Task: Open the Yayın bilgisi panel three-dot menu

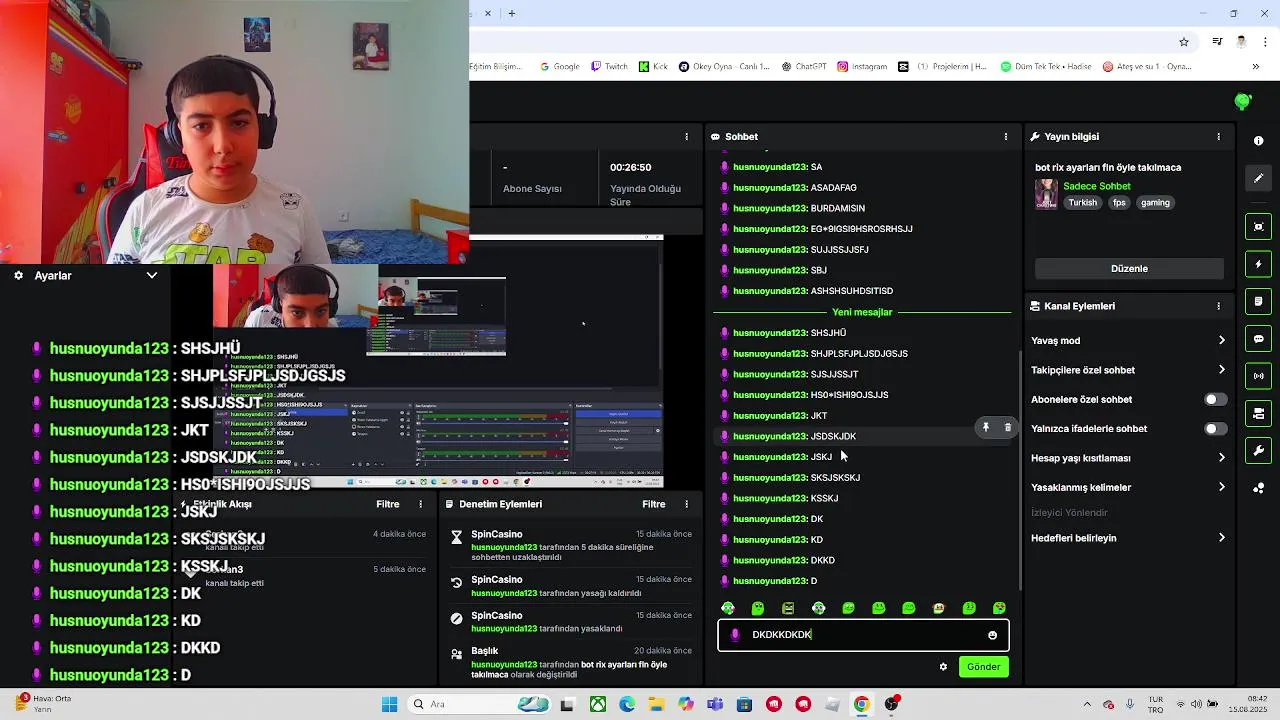Action: pos(1218,136)
